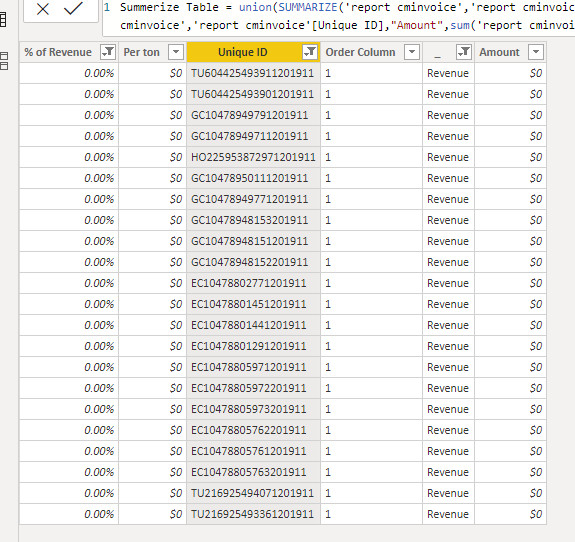The width and height of the screenshot is (575, 542).
Task: Click cell EC10478801291201911
Action: (x=253, y=346)
